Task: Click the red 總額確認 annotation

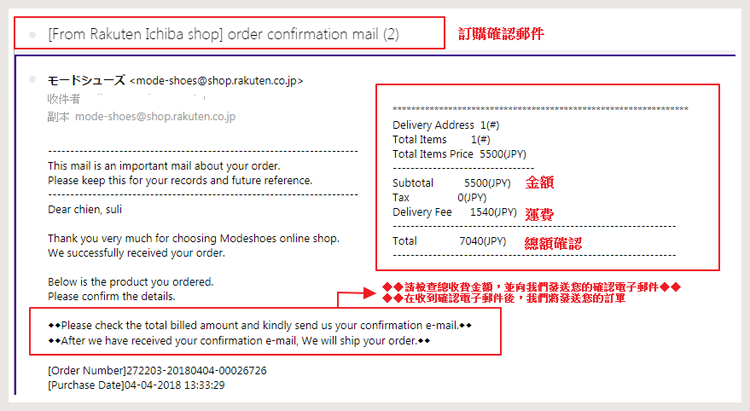Action: 553,244
